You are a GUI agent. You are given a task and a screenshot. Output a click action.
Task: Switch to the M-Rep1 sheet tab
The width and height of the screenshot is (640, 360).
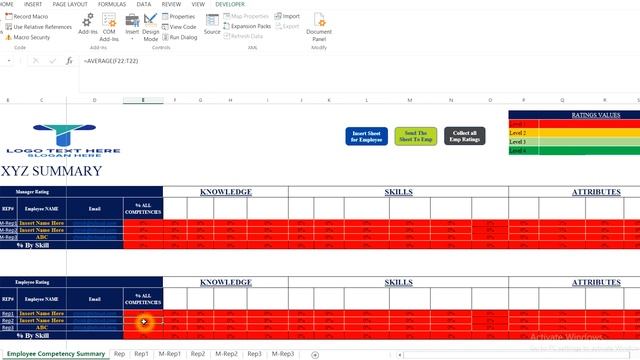(x=169, y=354)
